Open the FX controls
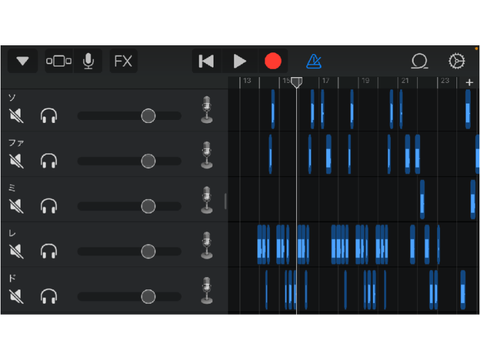The height and width of the screenshot is (360, 480). 123,61
